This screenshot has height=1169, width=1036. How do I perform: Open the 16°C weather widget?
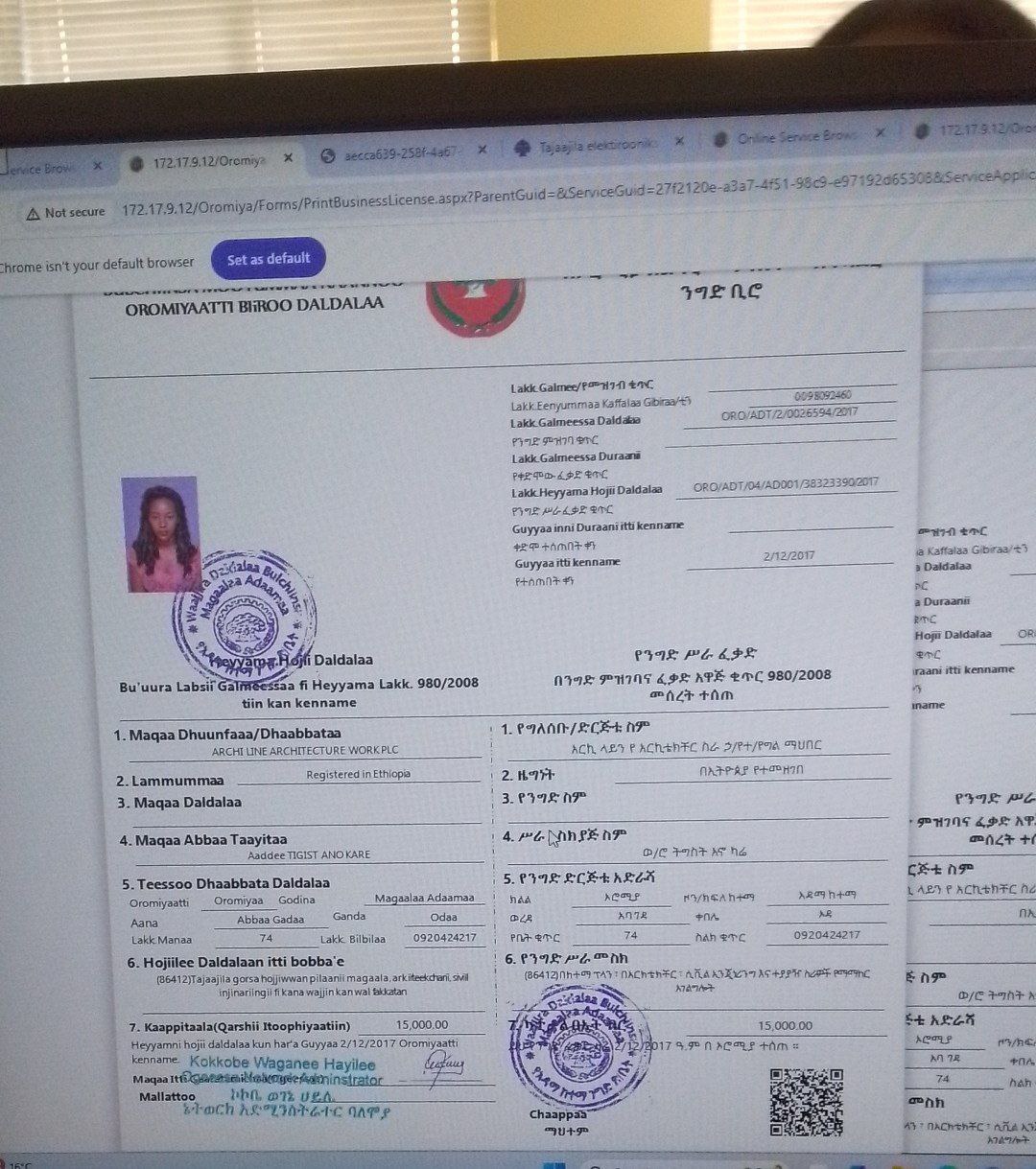[x=19, y=1164]
